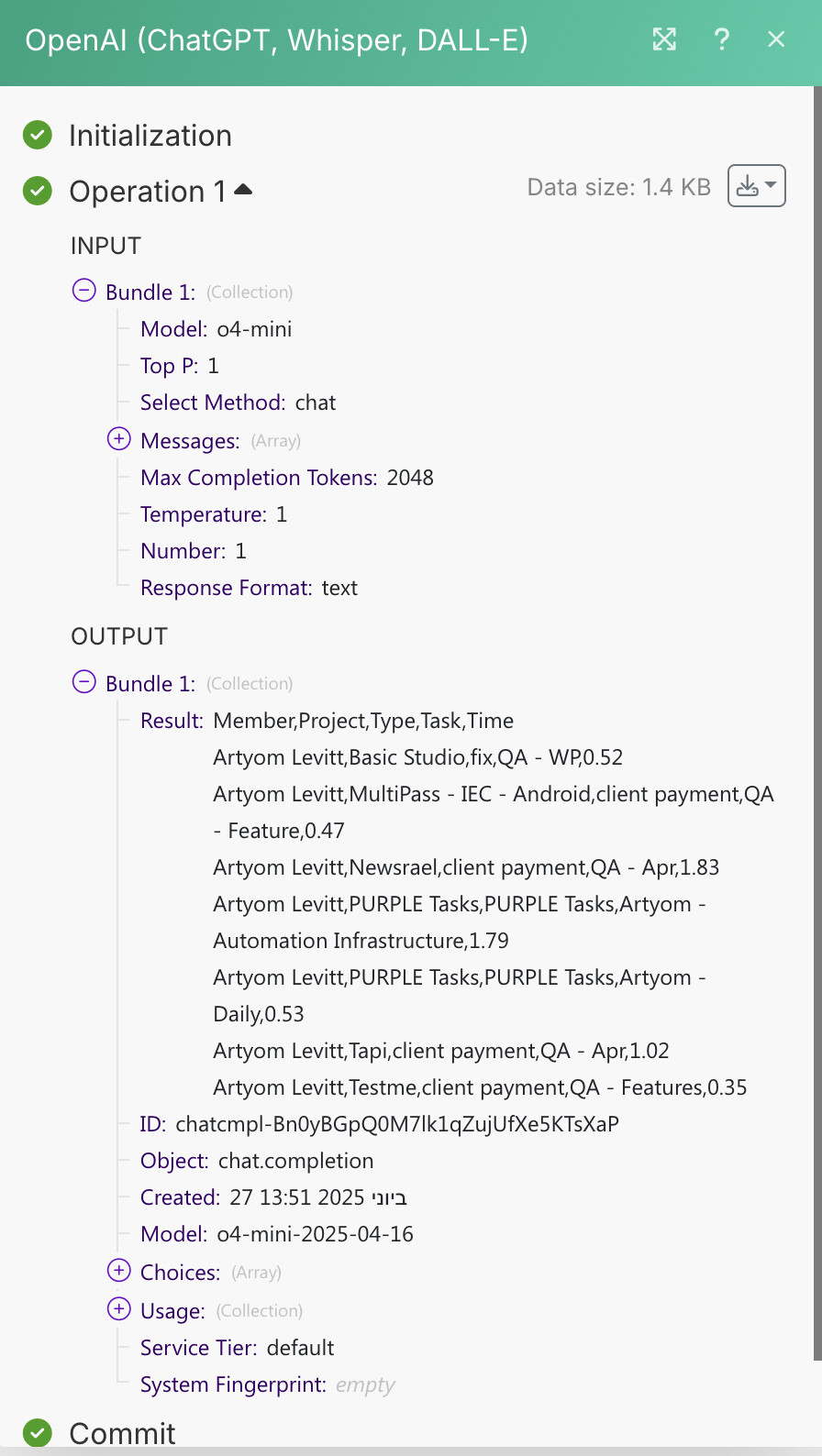Click the OUTPUT 'Bundle 1:' label
The height and width of the screenshot is (1456, 822).
(x=150, y=684)
